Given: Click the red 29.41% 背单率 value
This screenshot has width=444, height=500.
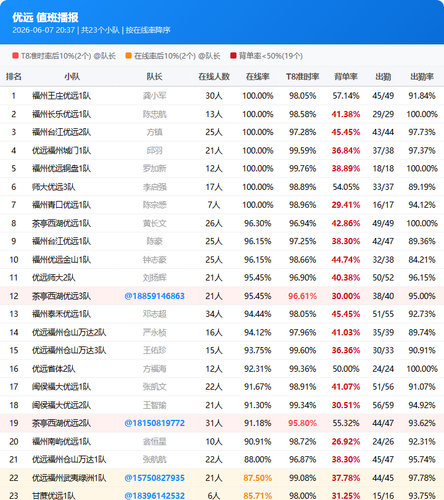Looking at the screenshot, I should [346, 205].
